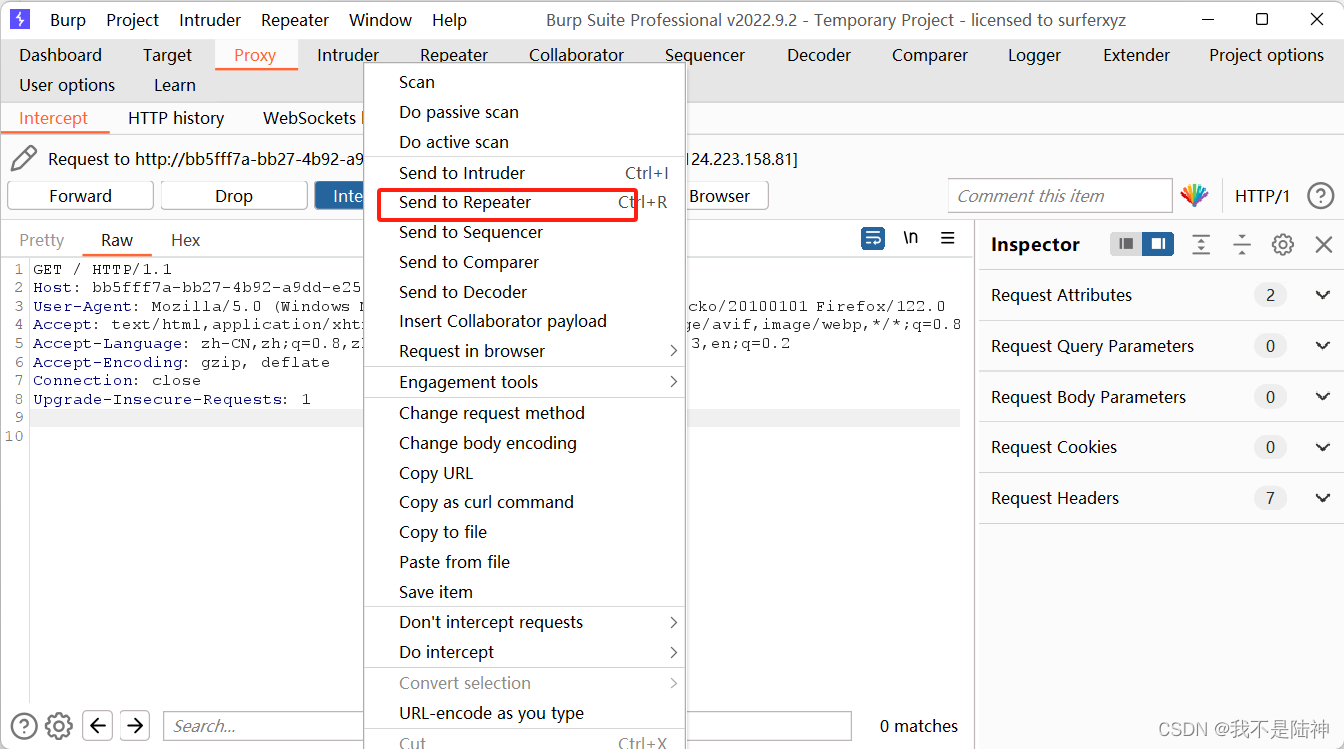Select Save item
The height and width of the screenshot is (749, 1344).
(525, 592)
